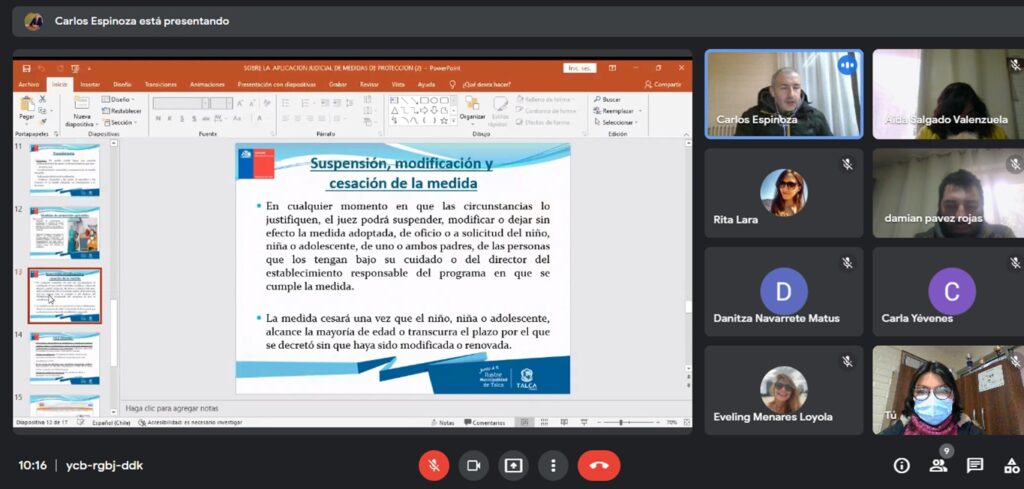Viewport: 1024px width, 489px height.
Task: Open the three-dot more options menu
Action: [x=553, y=465]
